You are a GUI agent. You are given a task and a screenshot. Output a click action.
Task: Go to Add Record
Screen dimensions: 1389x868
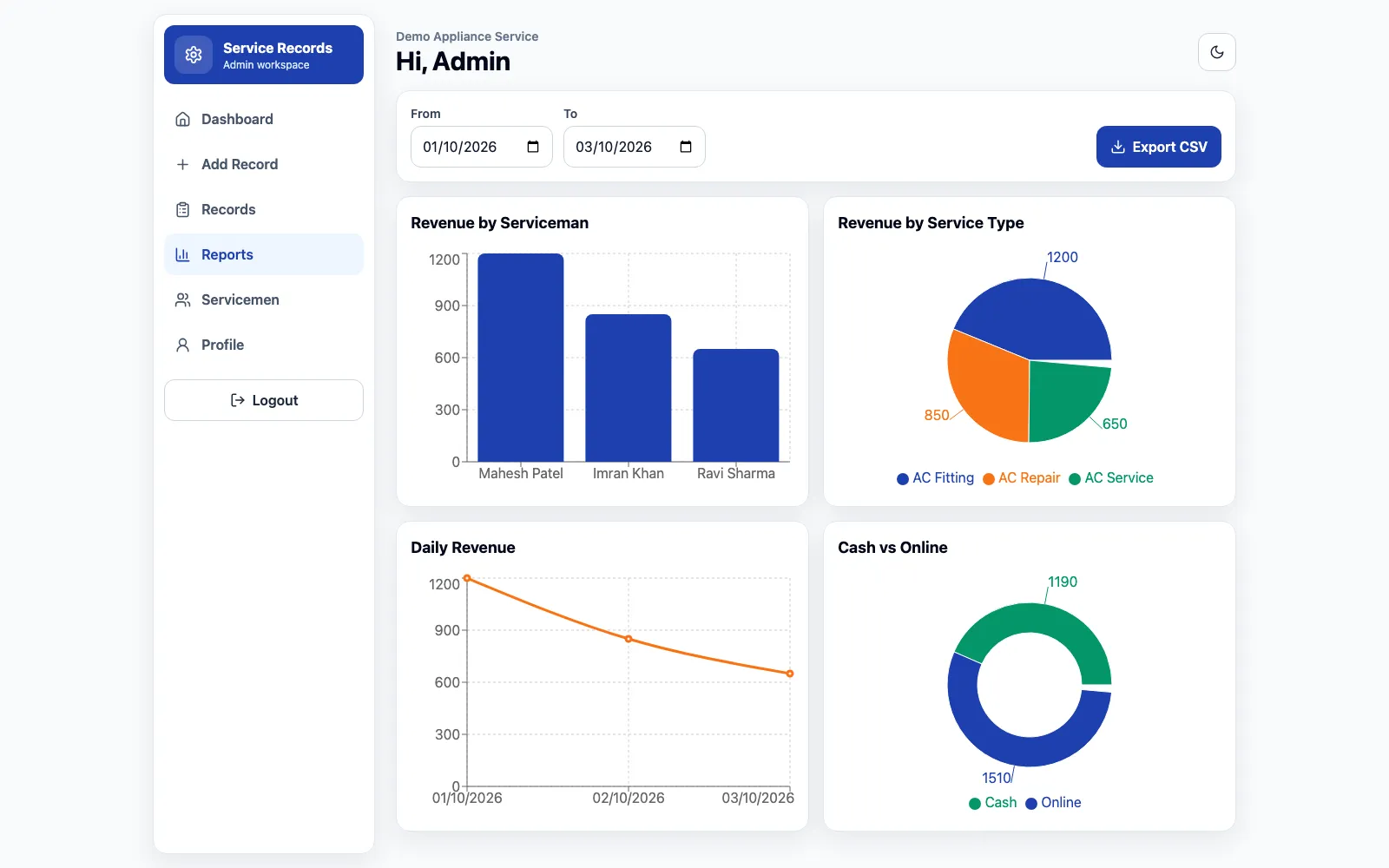point(264,164)
